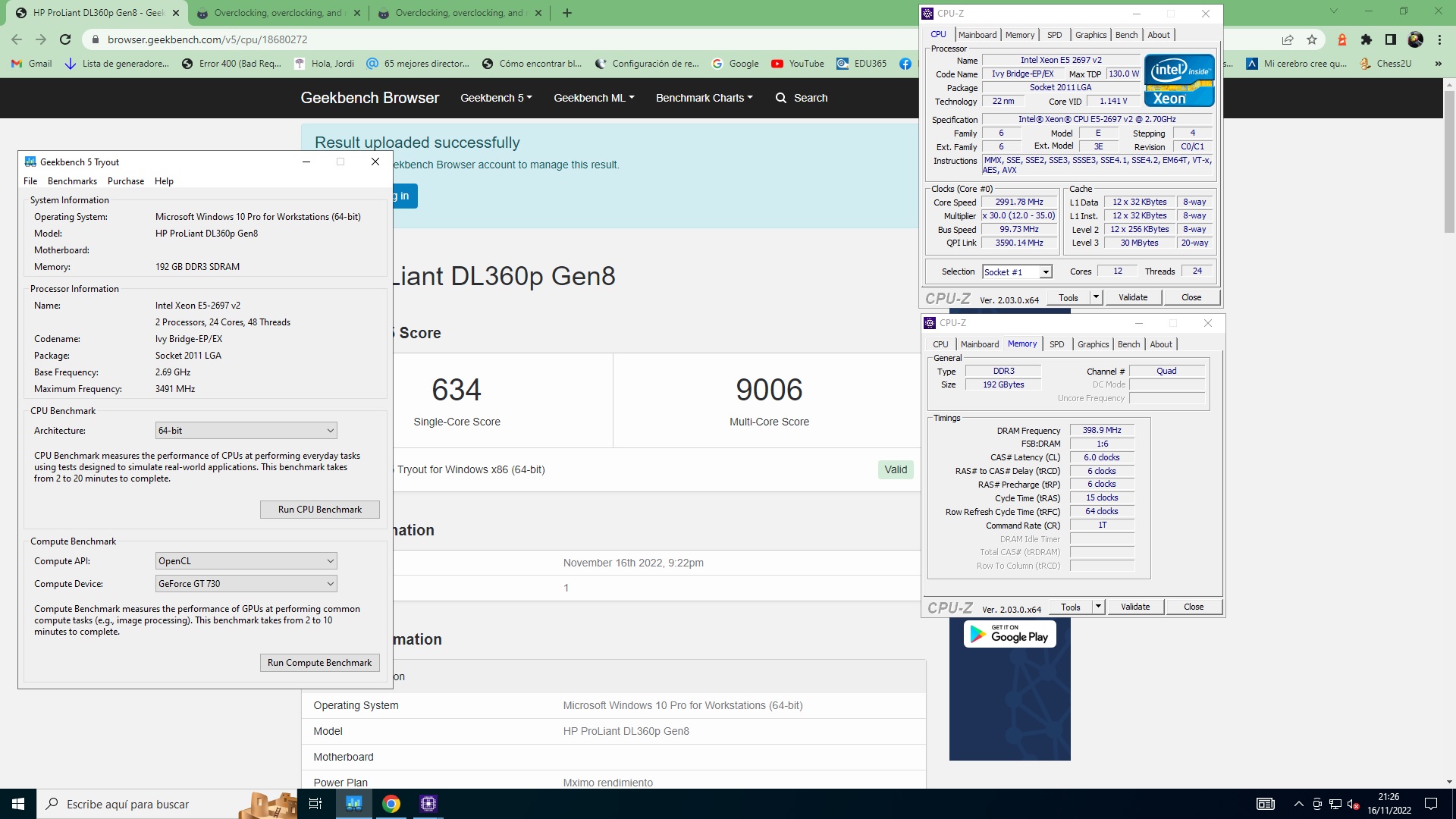The image size is (1456, 819).
Task: Open the lighthouse extension icon
Action: pyautogui.click(x=1342, y=39)
